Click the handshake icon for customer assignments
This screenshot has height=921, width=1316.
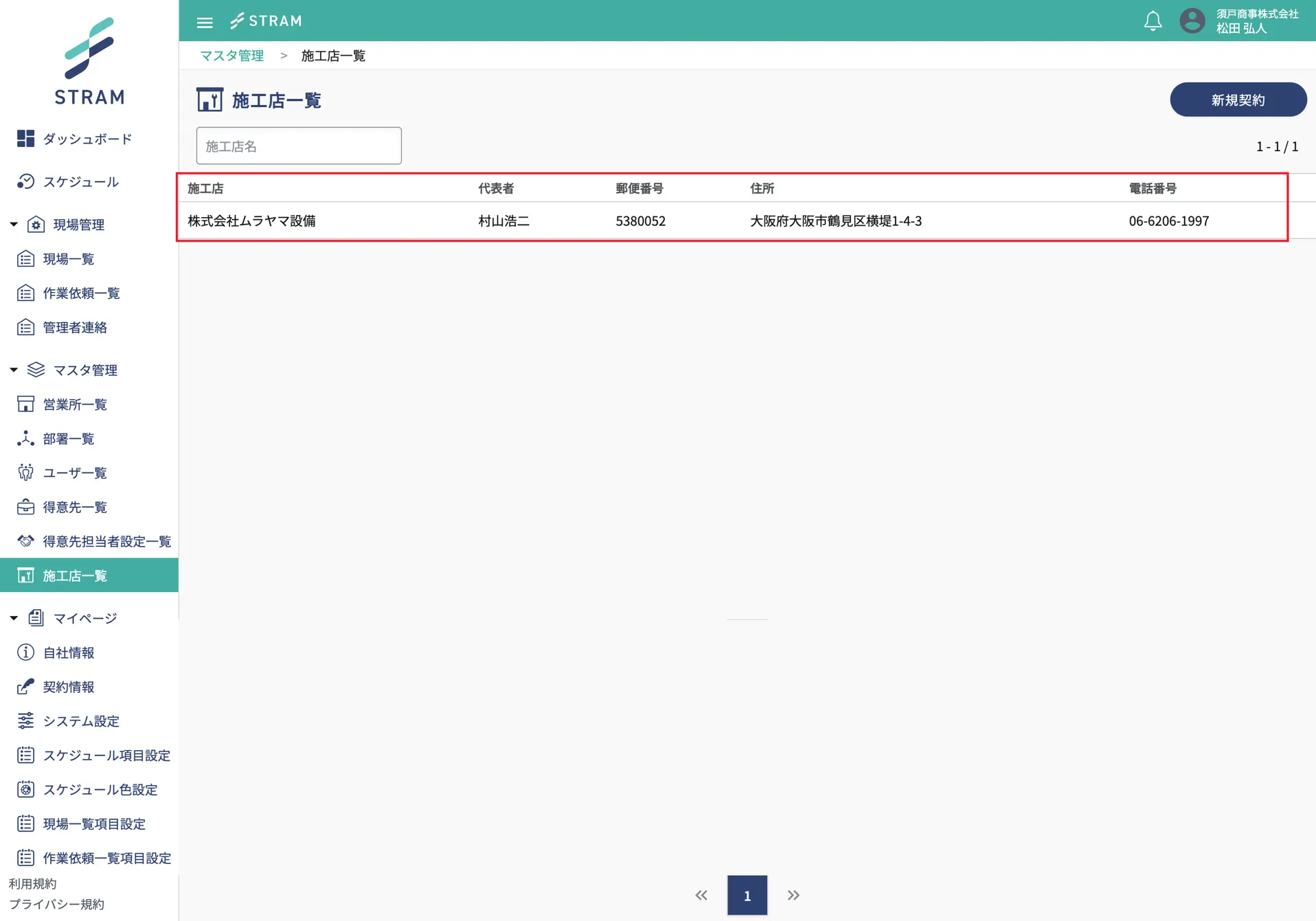click(x=25, y=541)
